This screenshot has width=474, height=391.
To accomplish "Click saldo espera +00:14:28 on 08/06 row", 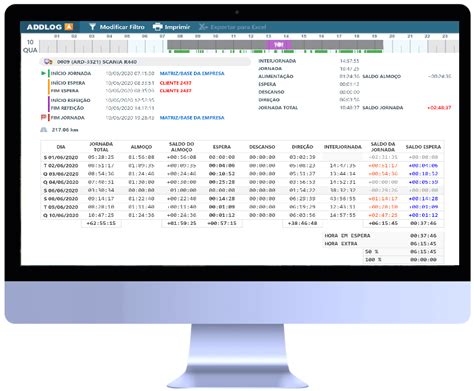I will point(423,199).
